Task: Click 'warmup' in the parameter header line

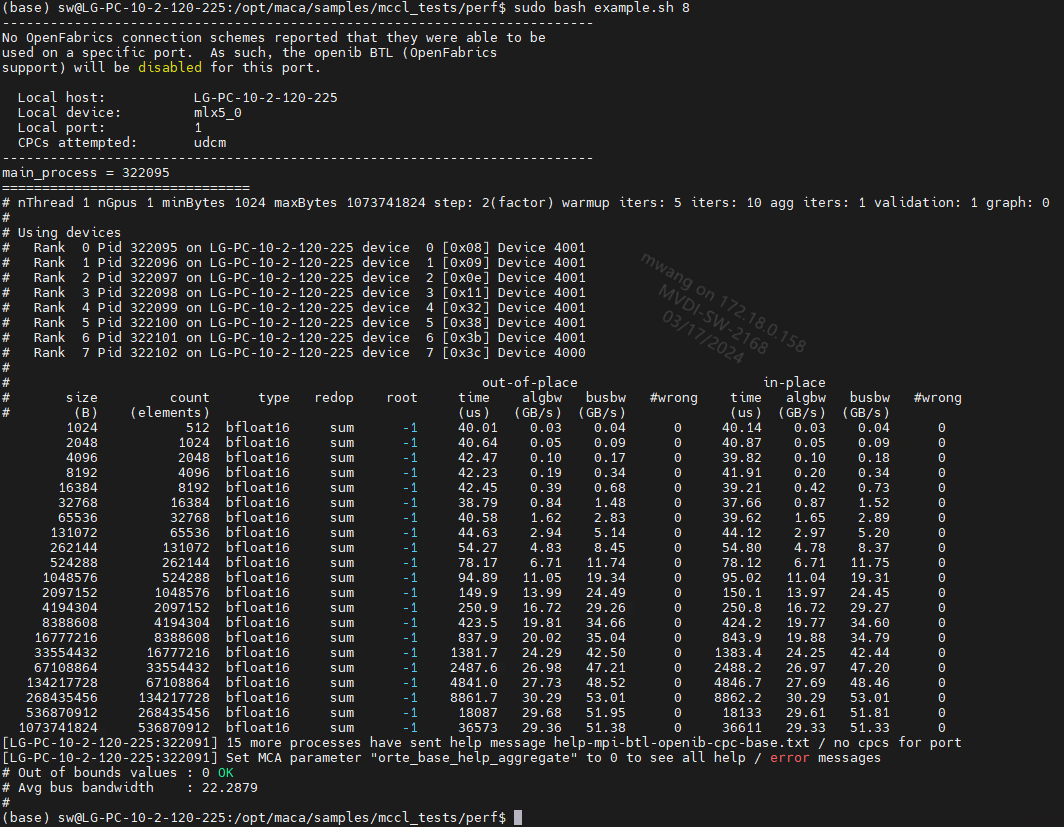Action: coord(586,203)
